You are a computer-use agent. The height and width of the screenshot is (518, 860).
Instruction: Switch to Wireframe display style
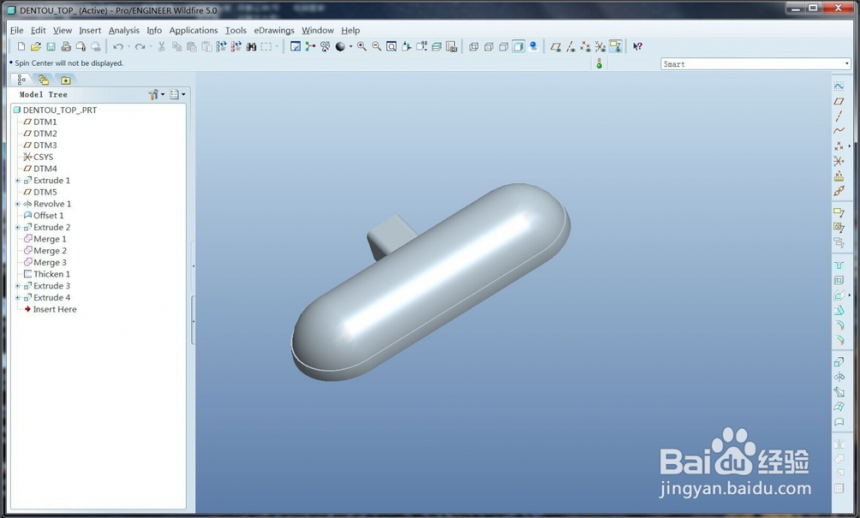[x=474, y=47]
